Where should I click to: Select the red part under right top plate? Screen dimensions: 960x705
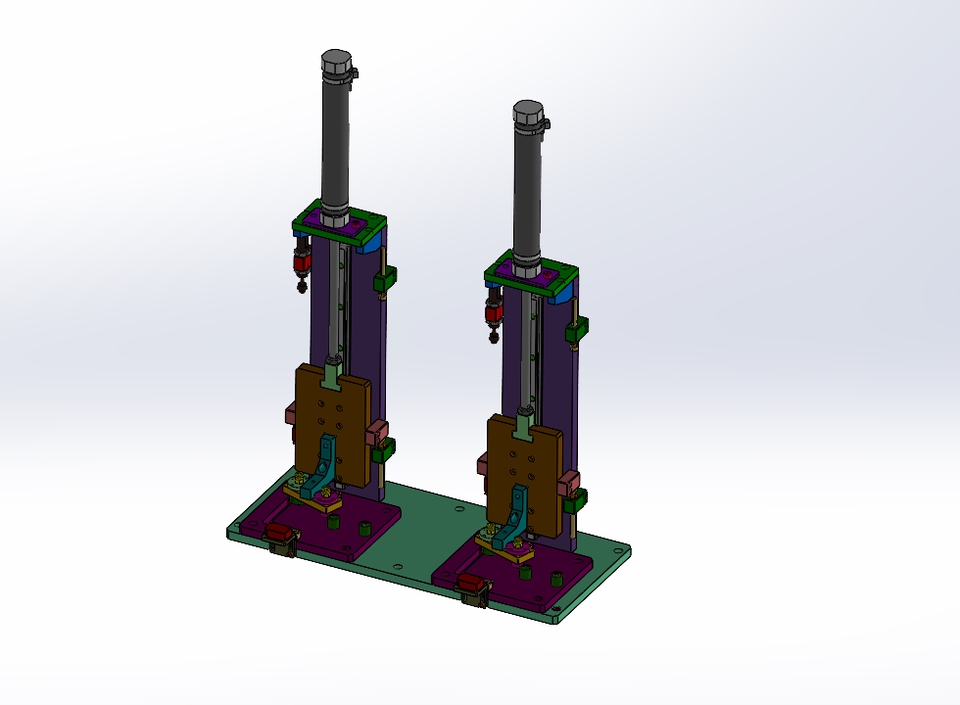point(493,314)
